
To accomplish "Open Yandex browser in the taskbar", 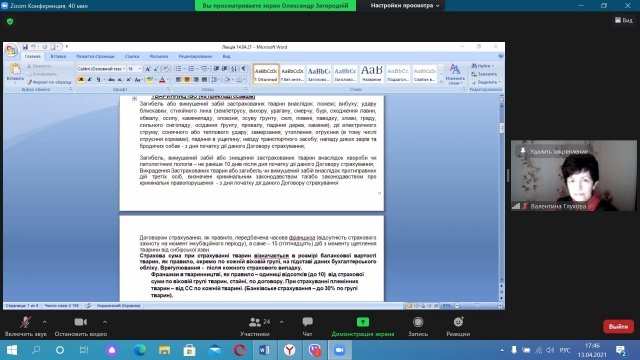I will [289, 350].
